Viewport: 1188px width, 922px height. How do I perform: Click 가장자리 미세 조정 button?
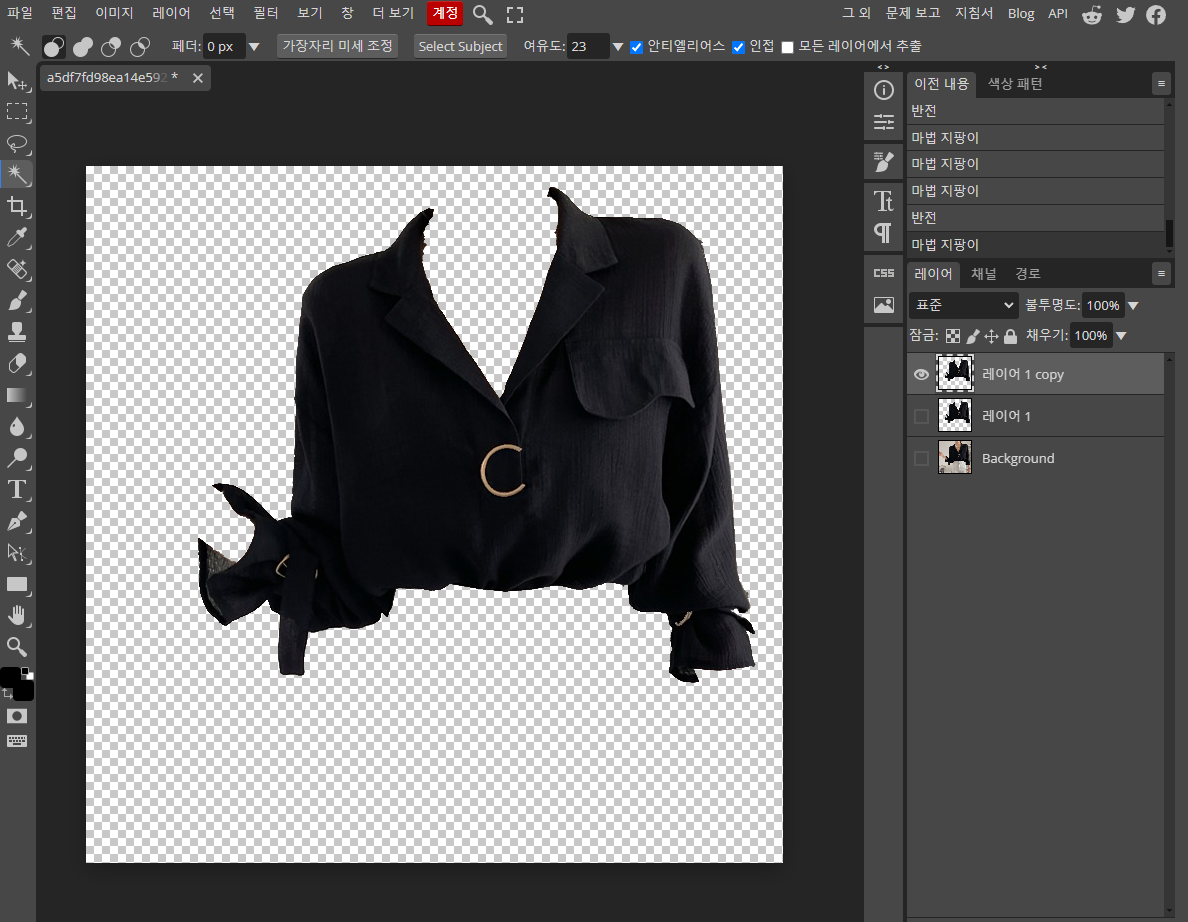(338, 46)
